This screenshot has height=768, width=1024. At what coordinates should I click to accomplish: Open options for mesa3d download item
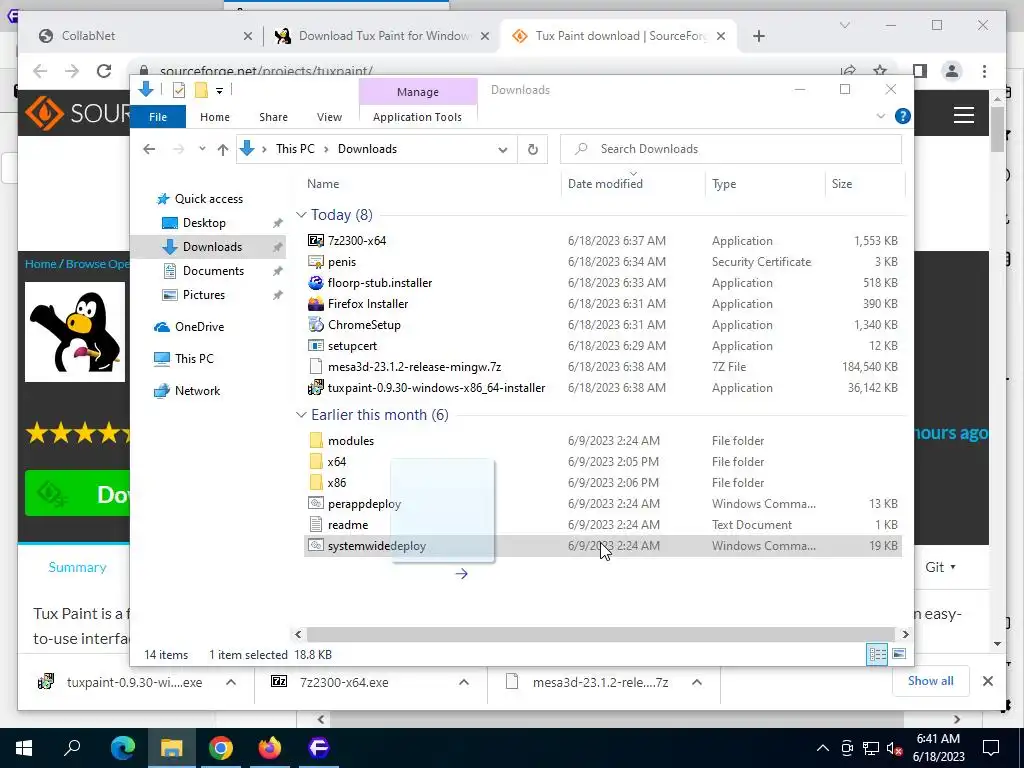pyautogui.click(x=697, y=682)
